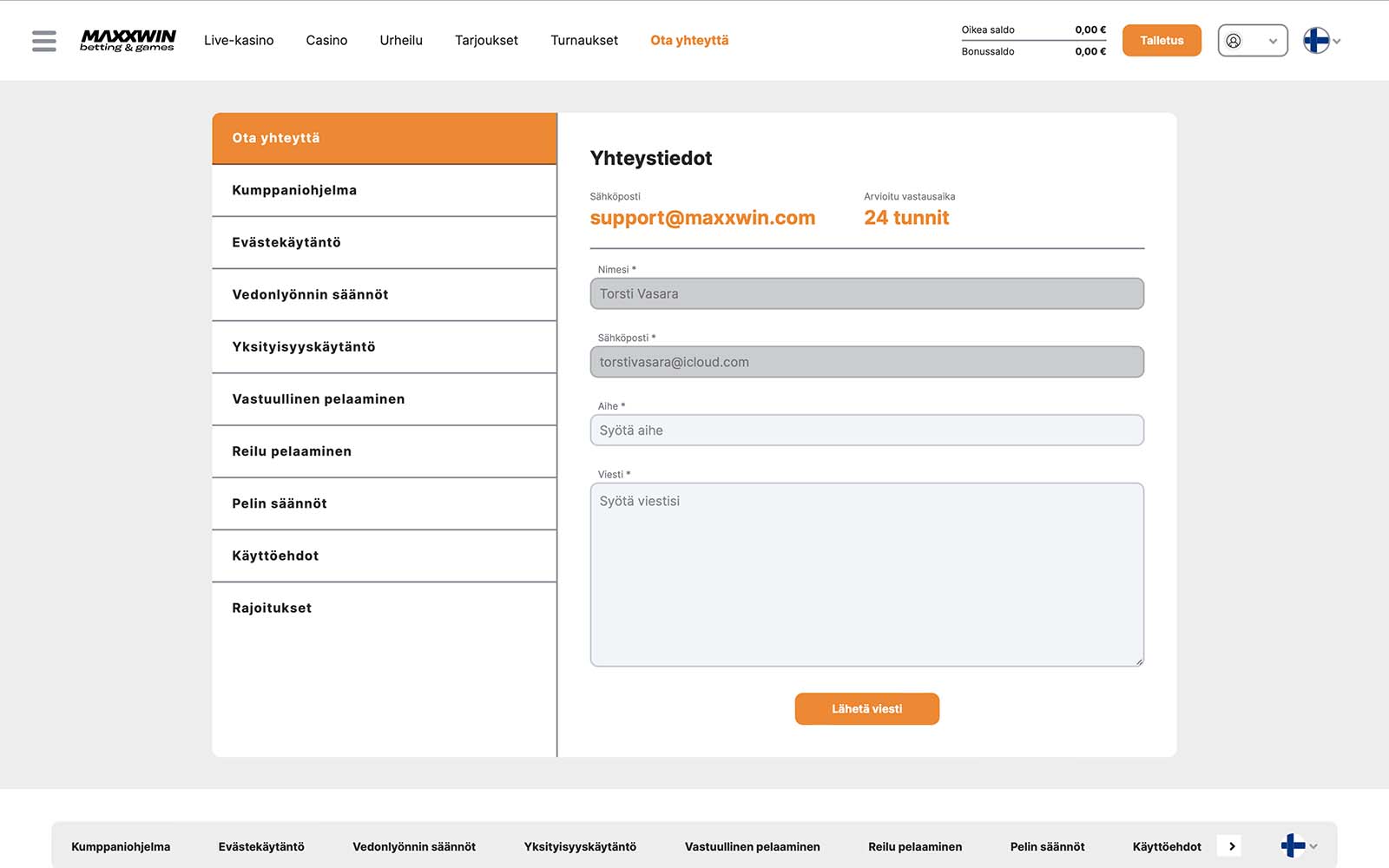The height and width of the screenshot is (868, 1389).
Task: Click into the Viesti message textarea
Action: [866, 575]
